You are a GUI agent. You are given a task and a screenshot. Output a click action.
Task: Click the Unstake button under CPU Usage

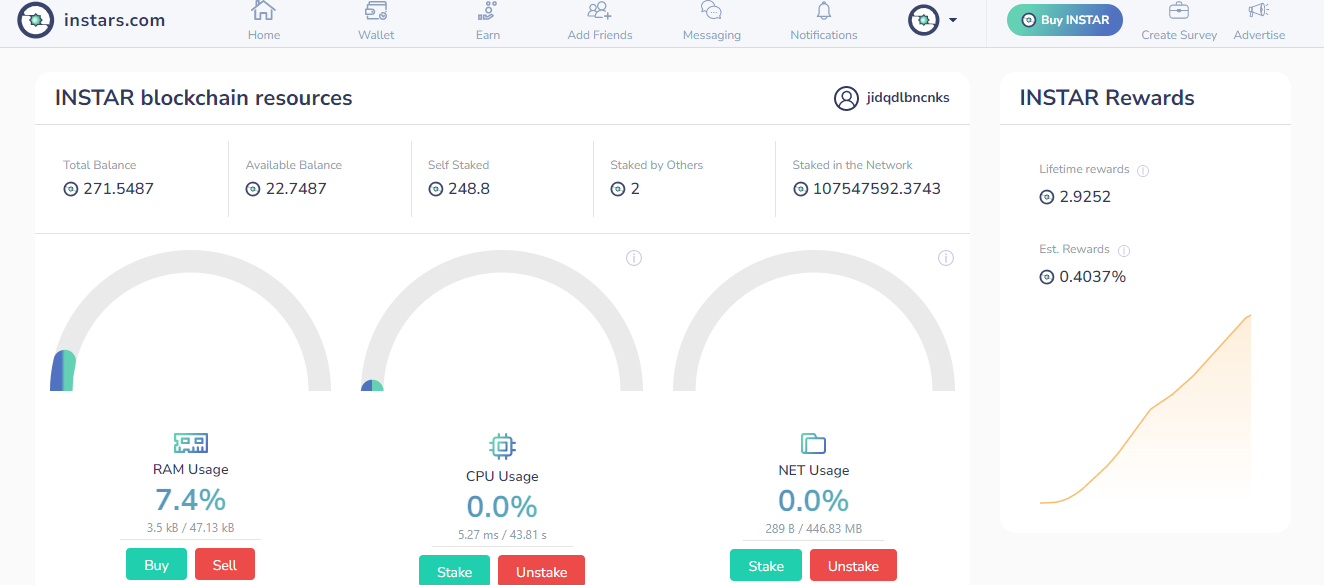pyautogui.click(x=541, y=571)
